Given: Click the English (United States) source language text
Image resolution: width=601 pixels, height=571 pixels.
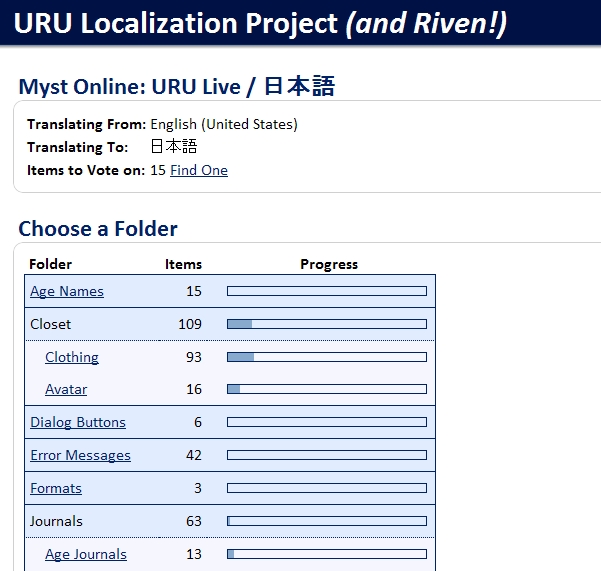Looking at the screenshot, I should click(x=224, y=124).
